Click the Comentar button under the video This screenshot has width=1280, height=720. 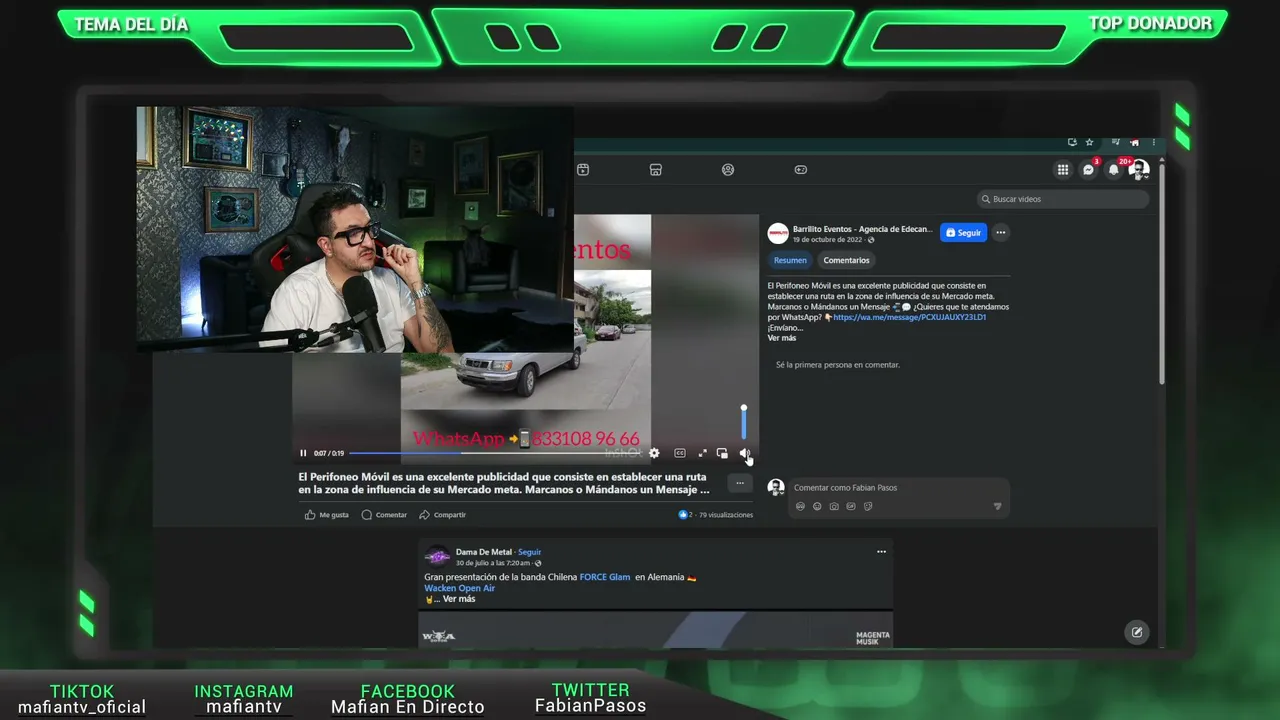pyautogui.click(x=384, y=515)
